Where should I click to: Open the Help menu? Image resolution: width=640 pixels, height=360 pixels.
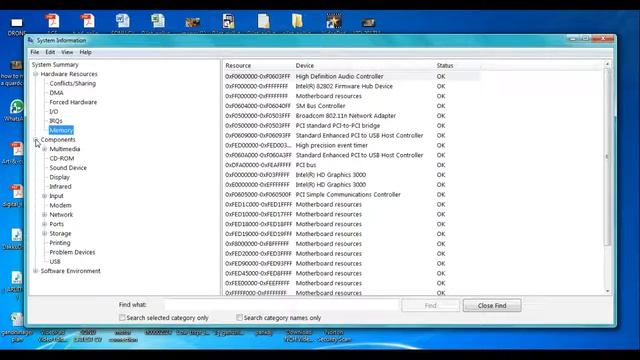[85, 52]
